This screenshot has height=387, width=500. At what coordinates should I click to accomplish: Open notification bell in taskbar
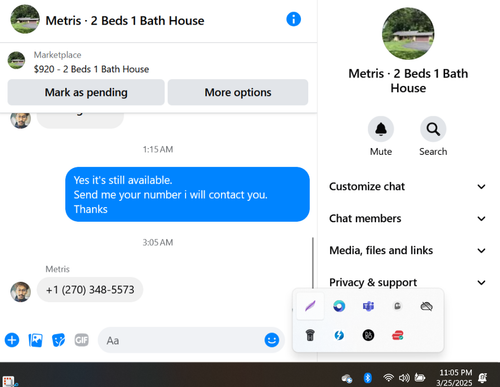click(x=483, y=378)
